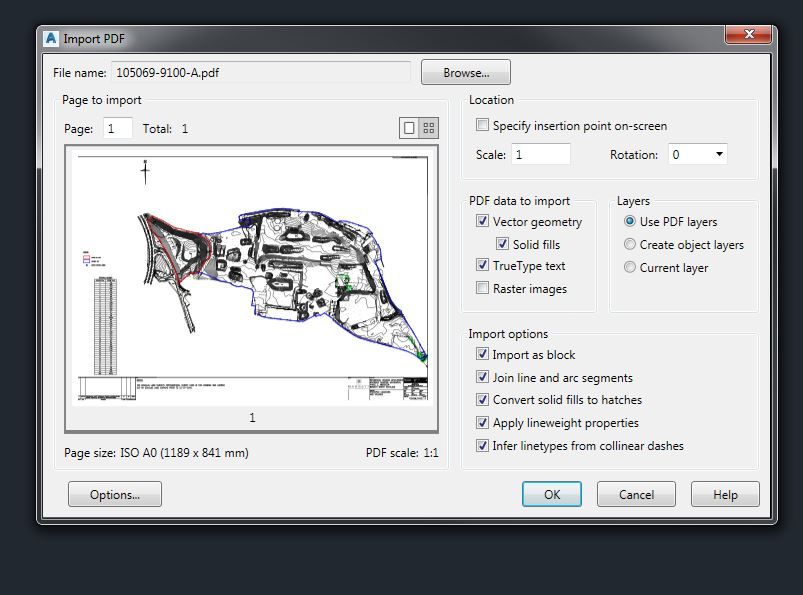803x595 pixels.
Task: Select Use PDF layers option
Action: (630, 222)
